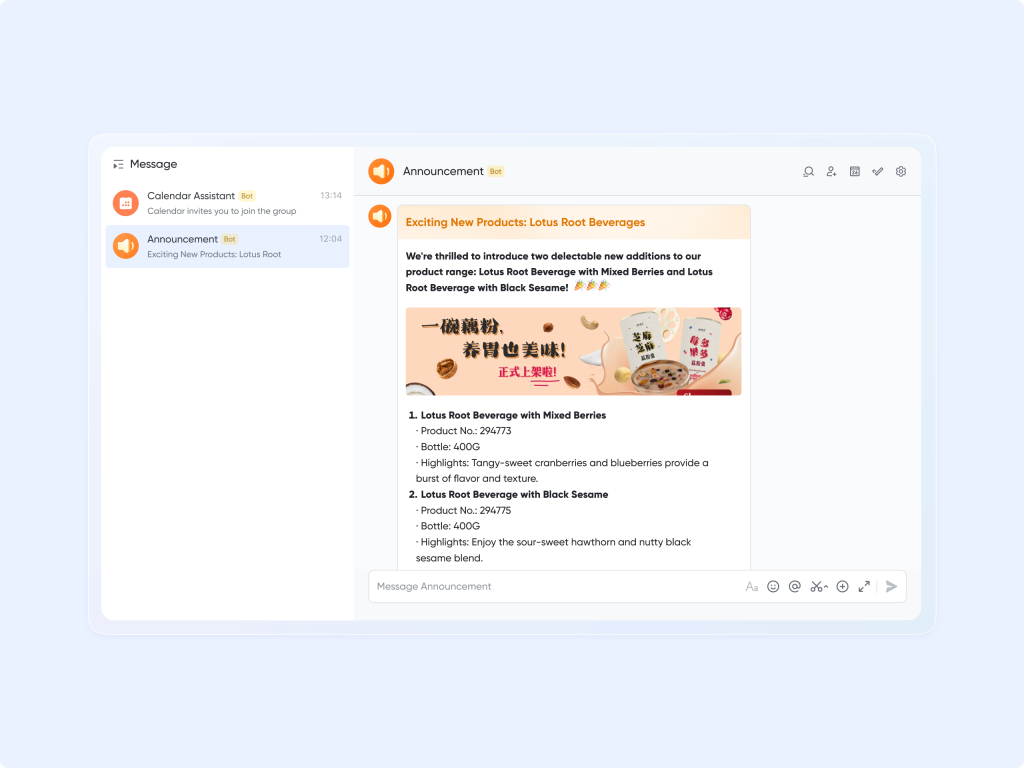Toggle the Aa text formatting icon
The width and height of the screenshot is (1024, 768).
(752, 586)
